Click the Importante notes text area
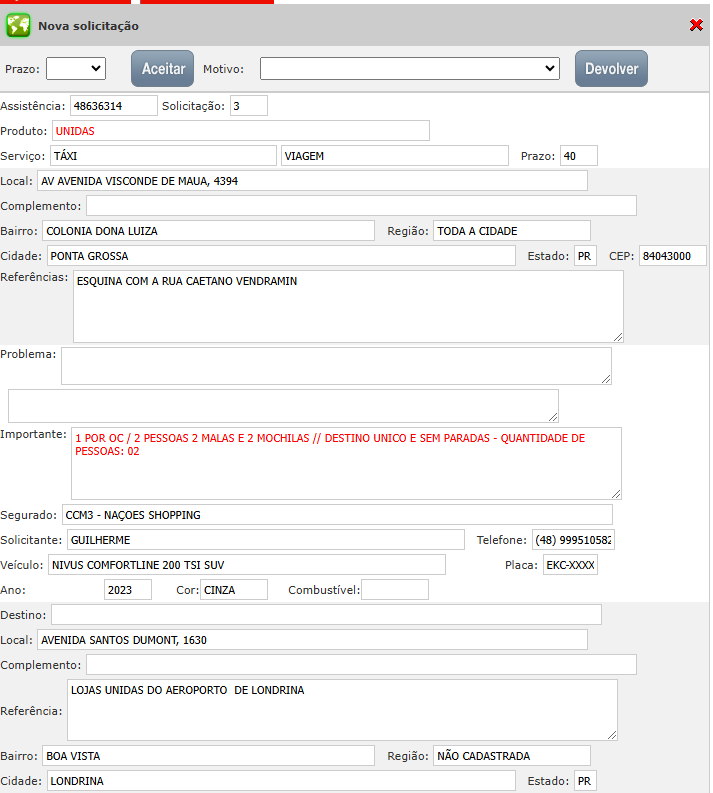713x793 pixels. (347, 462)
